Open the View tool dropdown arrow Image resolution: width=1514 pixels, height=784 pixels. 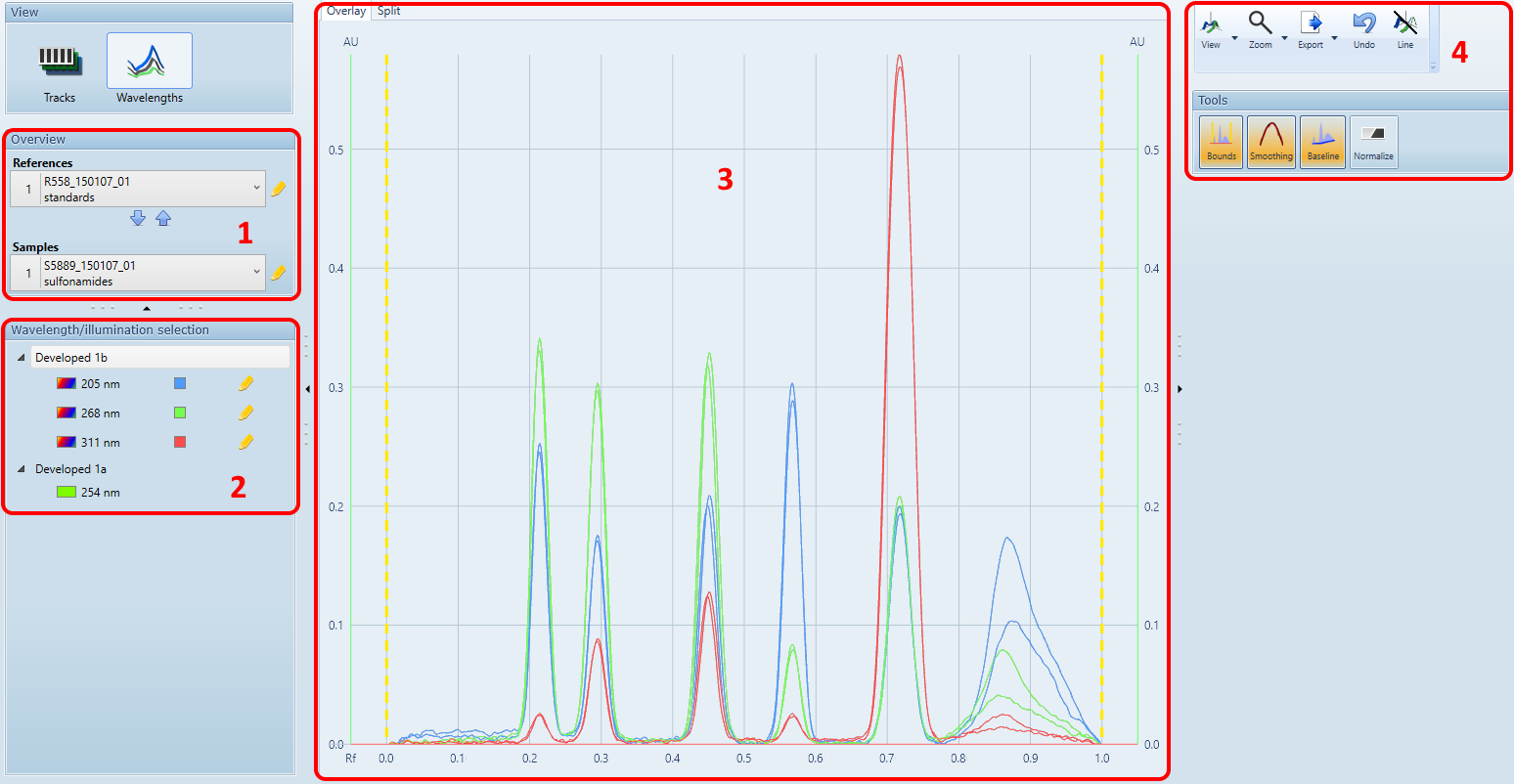1234,38
